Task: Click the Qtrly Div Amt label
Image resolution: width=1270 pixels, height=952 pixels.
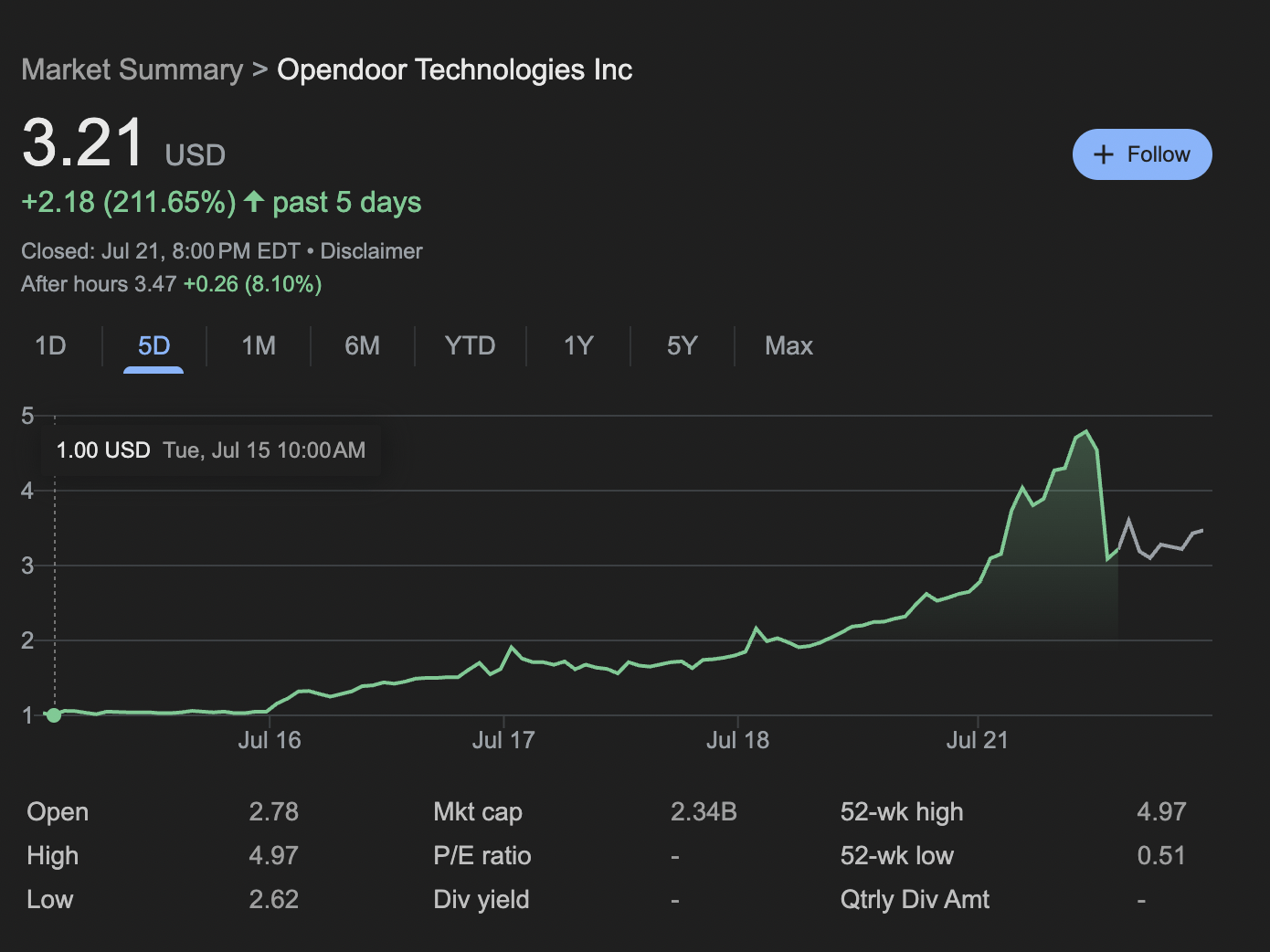Action: click(915, 899)
